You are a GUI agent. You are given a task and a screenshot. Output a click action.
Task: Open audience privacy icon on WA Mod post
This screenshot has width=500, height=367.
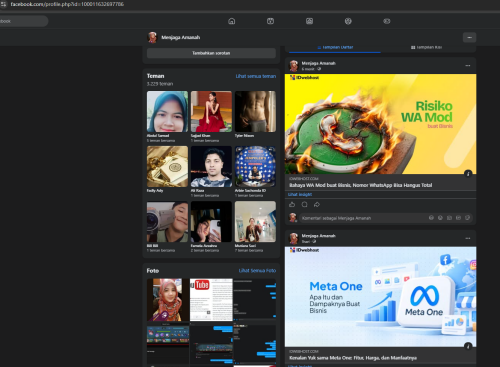click(x=319, y=69)
